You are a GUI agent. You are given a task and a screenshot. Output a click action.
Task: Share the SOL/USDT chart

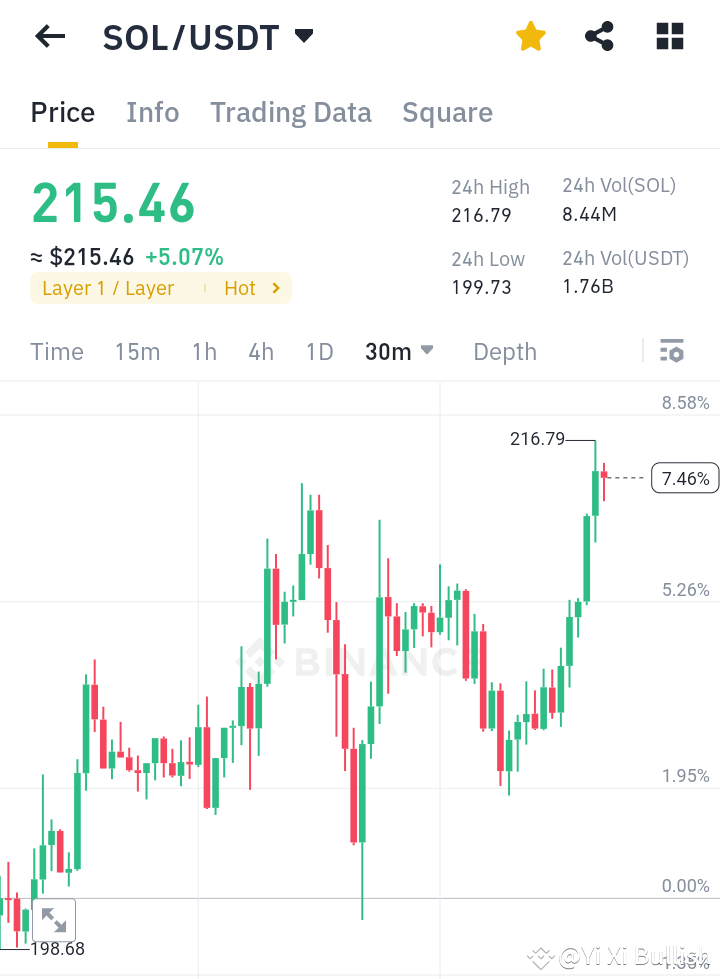point(598,36)
